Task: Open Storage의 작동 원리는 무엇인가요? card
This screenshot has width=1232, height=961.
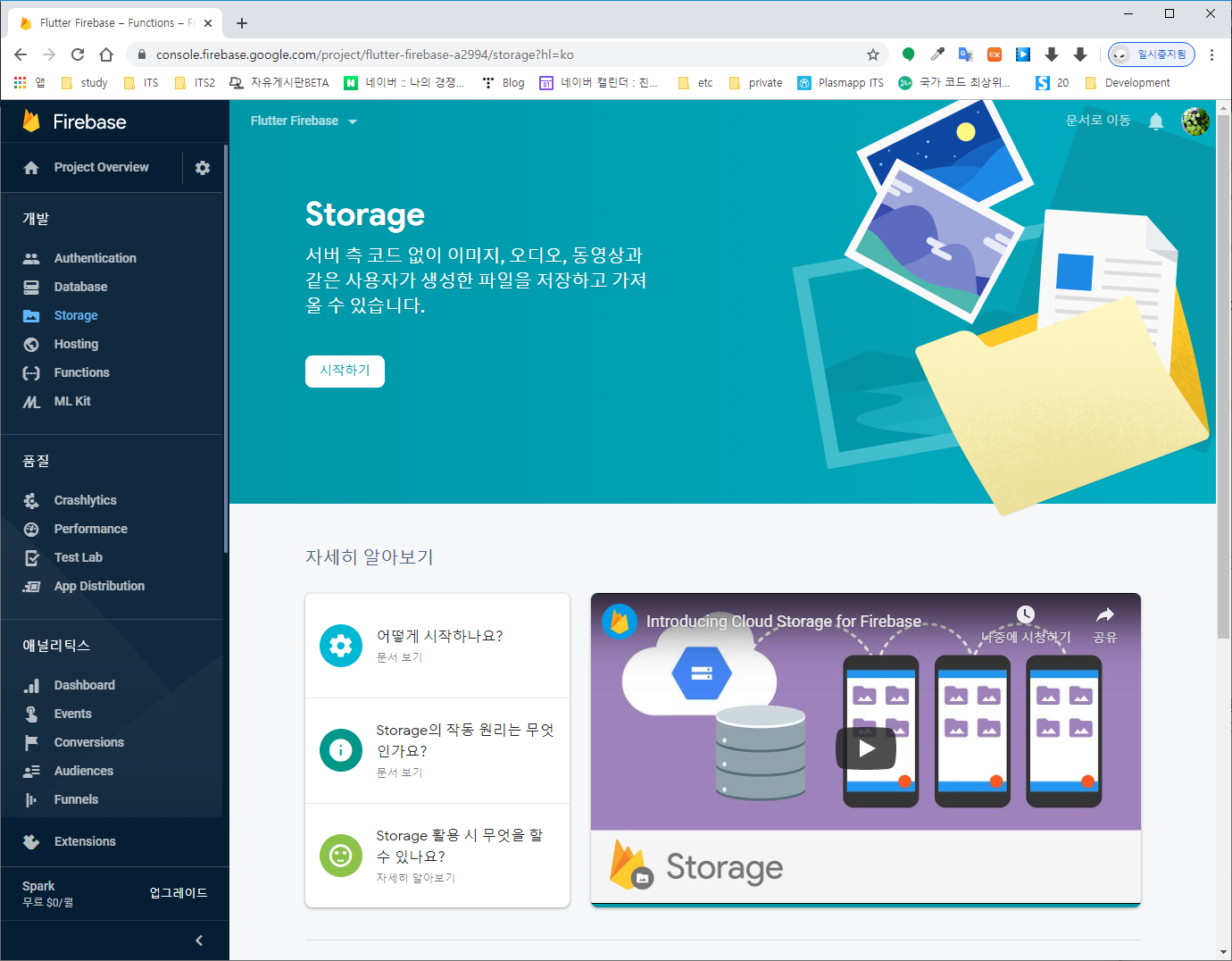Action: [x=437, y=750]
